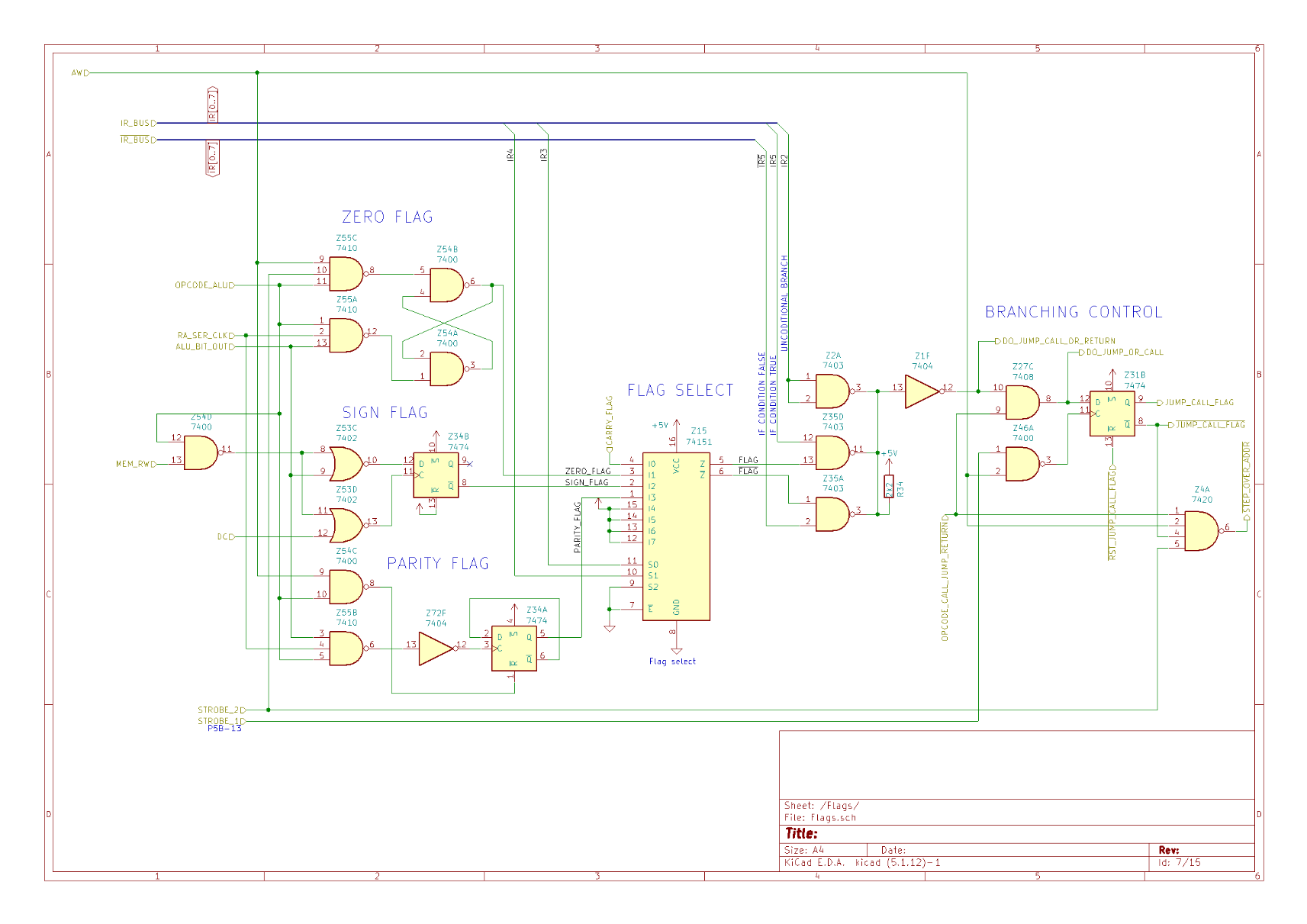Click the BRANCHING CONTROL heading text

[1073, 312]
